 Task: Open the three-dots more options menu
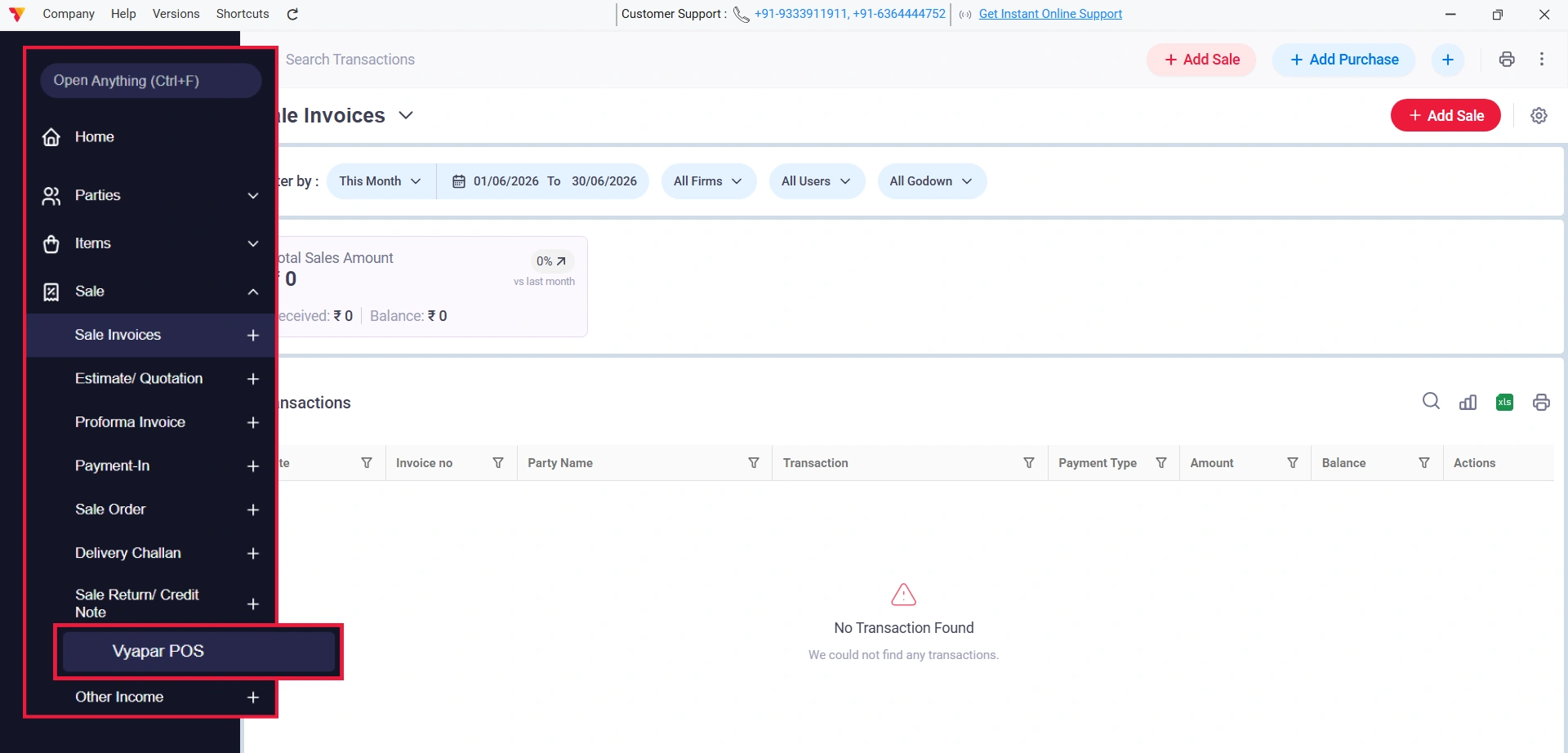point(1542,59)
